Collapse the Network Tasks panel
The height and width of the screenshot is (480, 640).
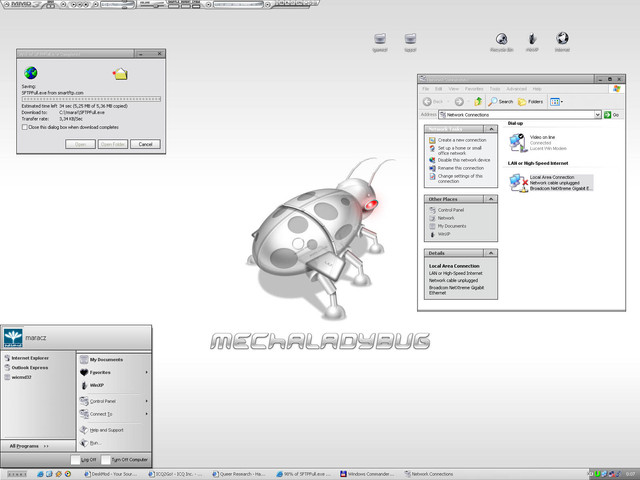[492, 129]
